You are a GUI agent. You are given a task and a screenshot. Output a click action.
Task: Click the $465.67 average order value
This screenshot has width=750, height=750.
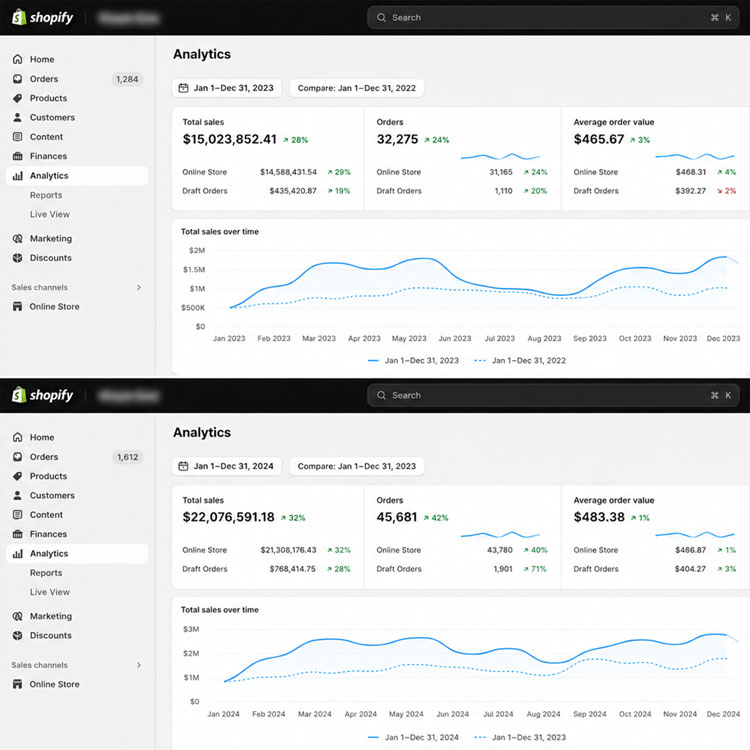599,139
